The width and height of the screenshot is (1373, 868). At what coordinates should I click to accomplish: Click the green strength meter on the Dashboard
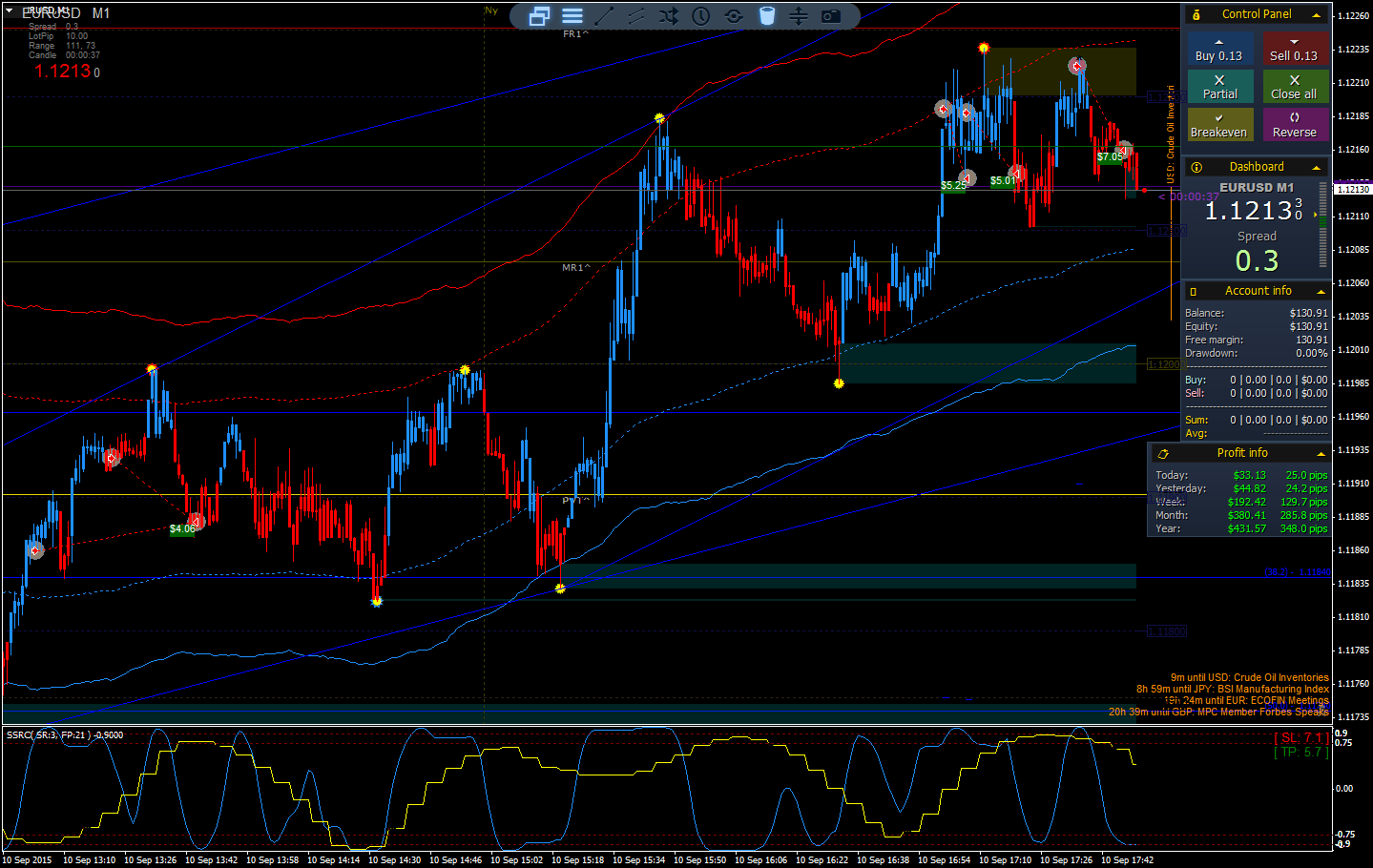[1322, 224]
